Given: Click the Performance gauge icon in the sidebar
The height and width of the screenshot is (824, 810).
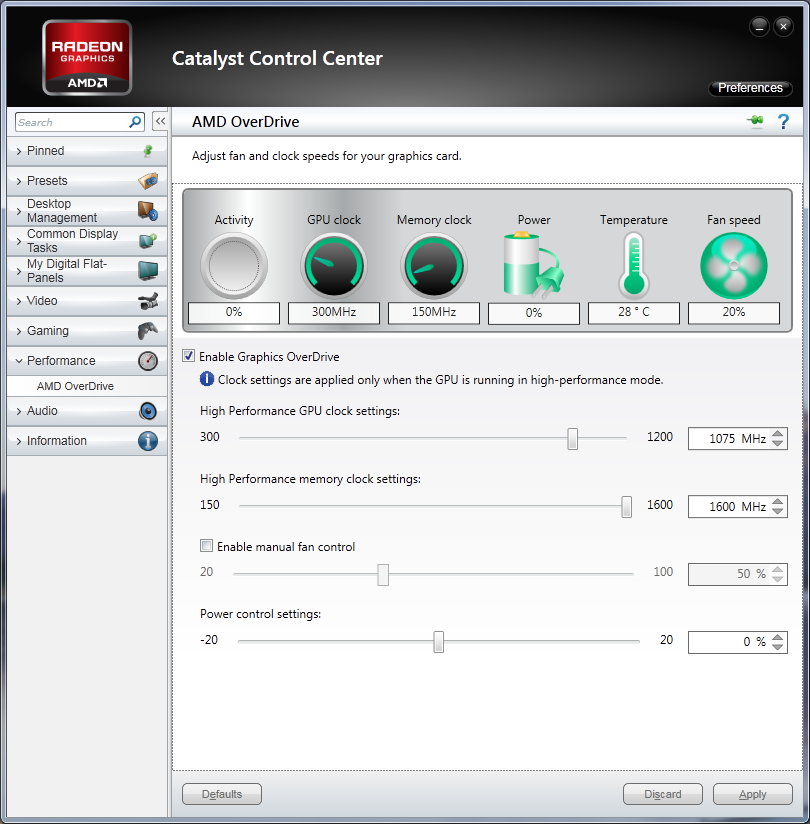Looking at the screenshot, I should pos(148,361).
